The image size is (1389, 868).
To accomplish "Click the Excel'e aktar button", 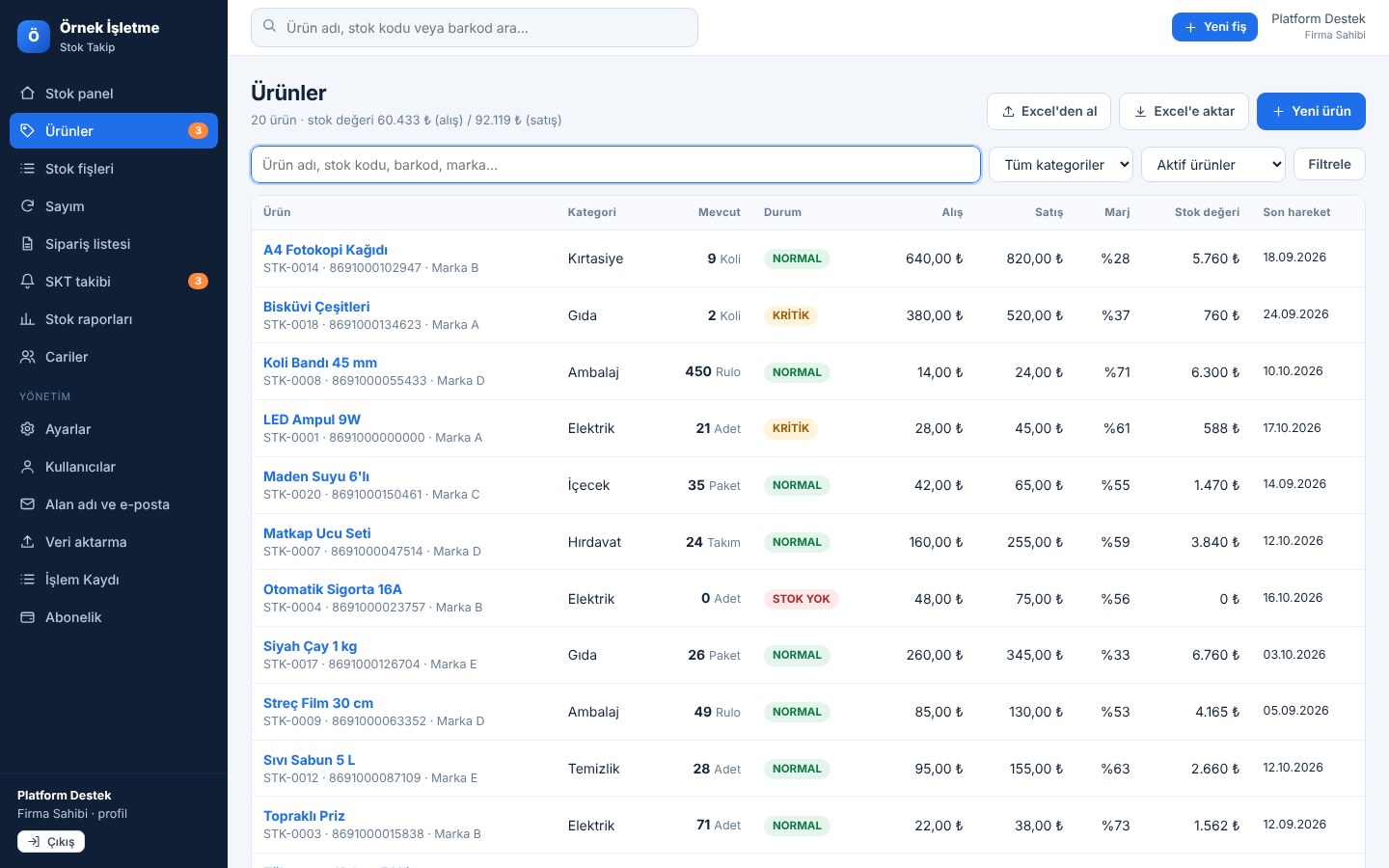I will (1184, 111).
